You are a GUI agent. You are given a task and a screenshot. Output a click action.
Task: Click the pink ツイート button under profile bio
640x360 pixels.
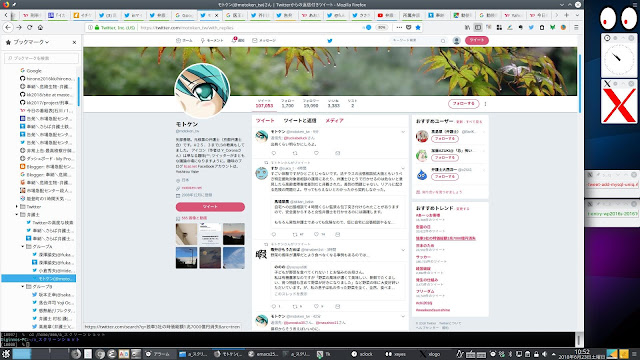[x=210, y=207]
